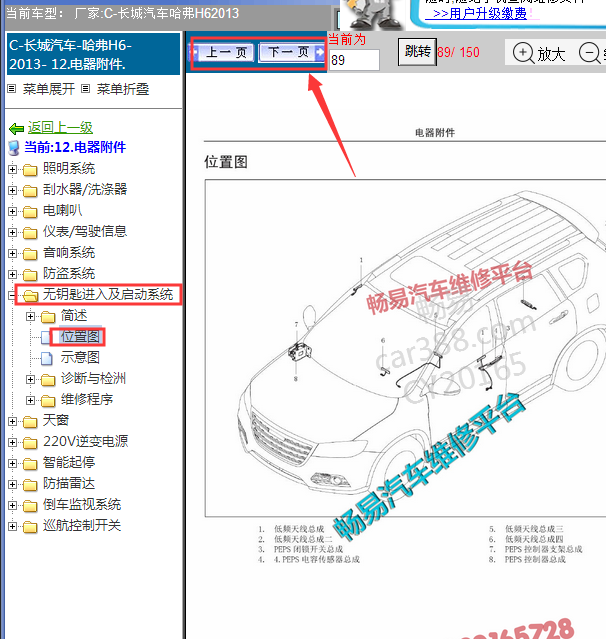Click the 音响系统 folder icon

[x=30, y=253]
